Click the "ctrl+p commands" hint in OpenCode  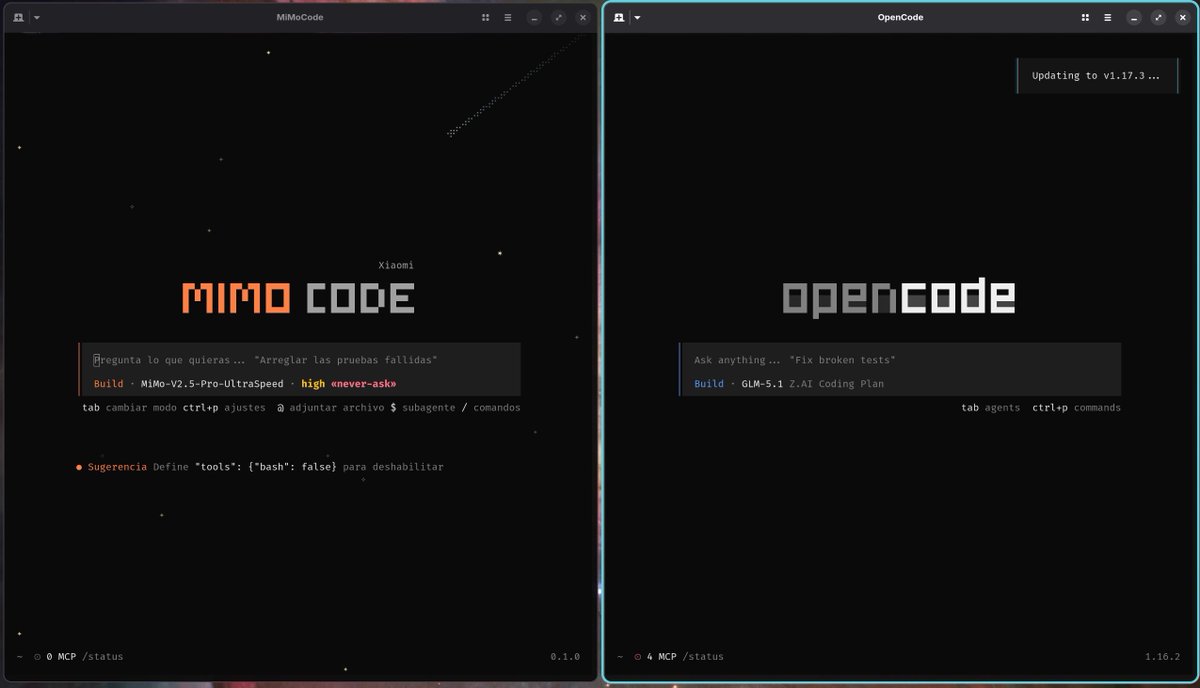point(1077,408)
